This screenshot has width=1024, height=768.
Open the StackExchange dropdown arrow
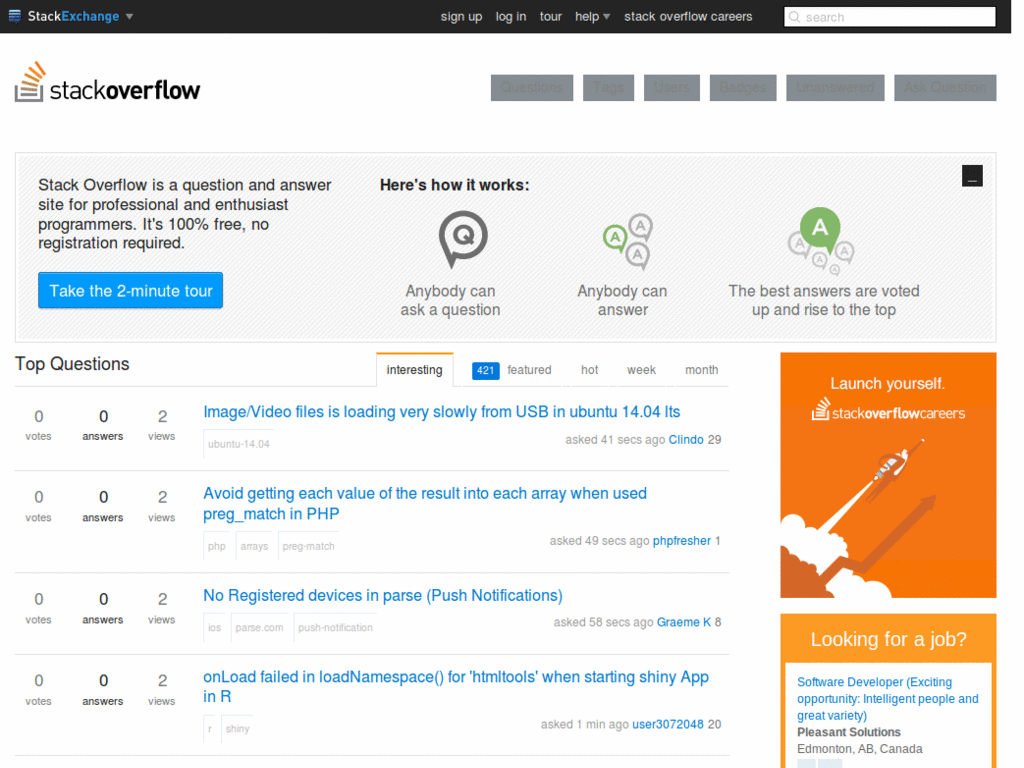129,16
